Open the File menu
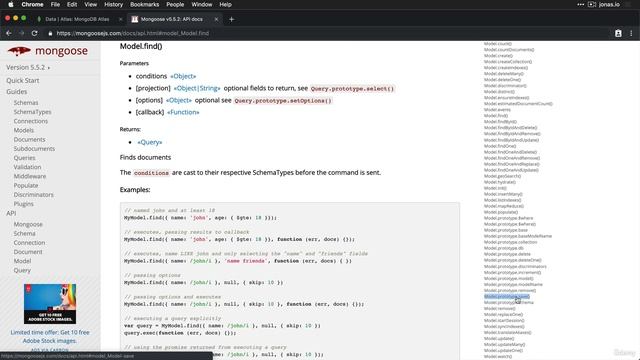This screenshot has height=360, width=640. point(55,4)
